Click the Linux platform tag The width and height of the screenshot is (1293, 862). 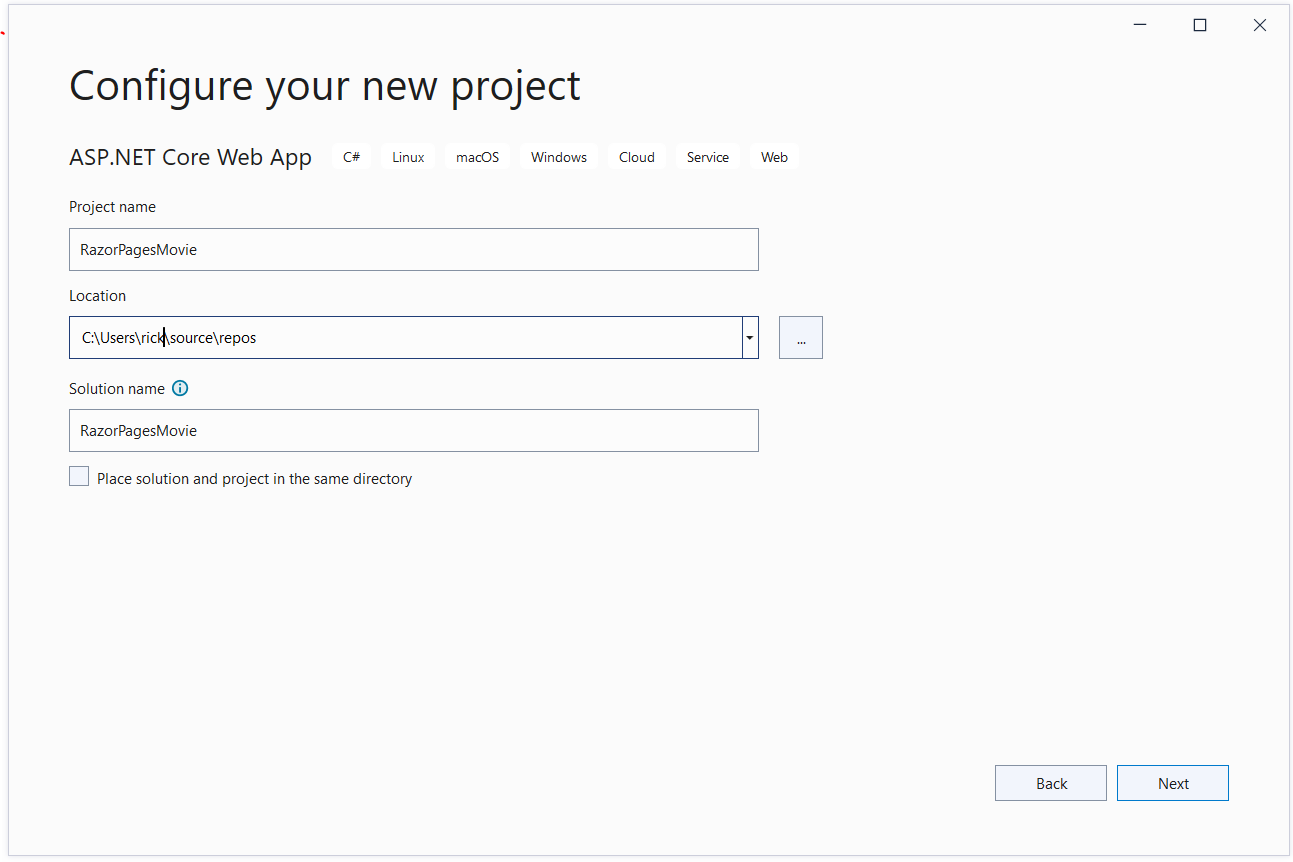407,156
